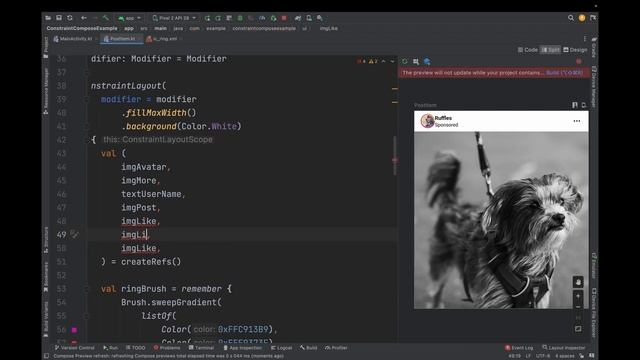Select the pan hand tool in preview
The height and width of the screenshot is (360, 640).
578,282
